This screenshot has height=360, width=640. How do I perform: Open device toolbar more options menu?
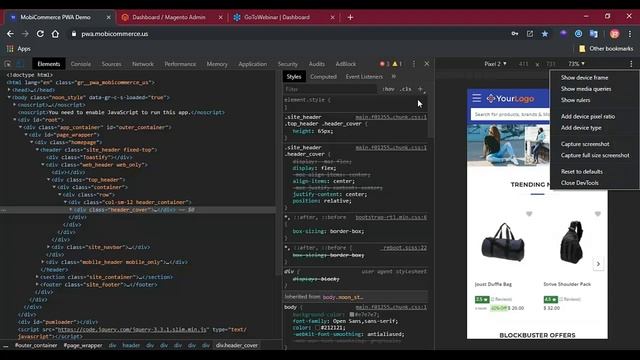click(x=631, y=64)
